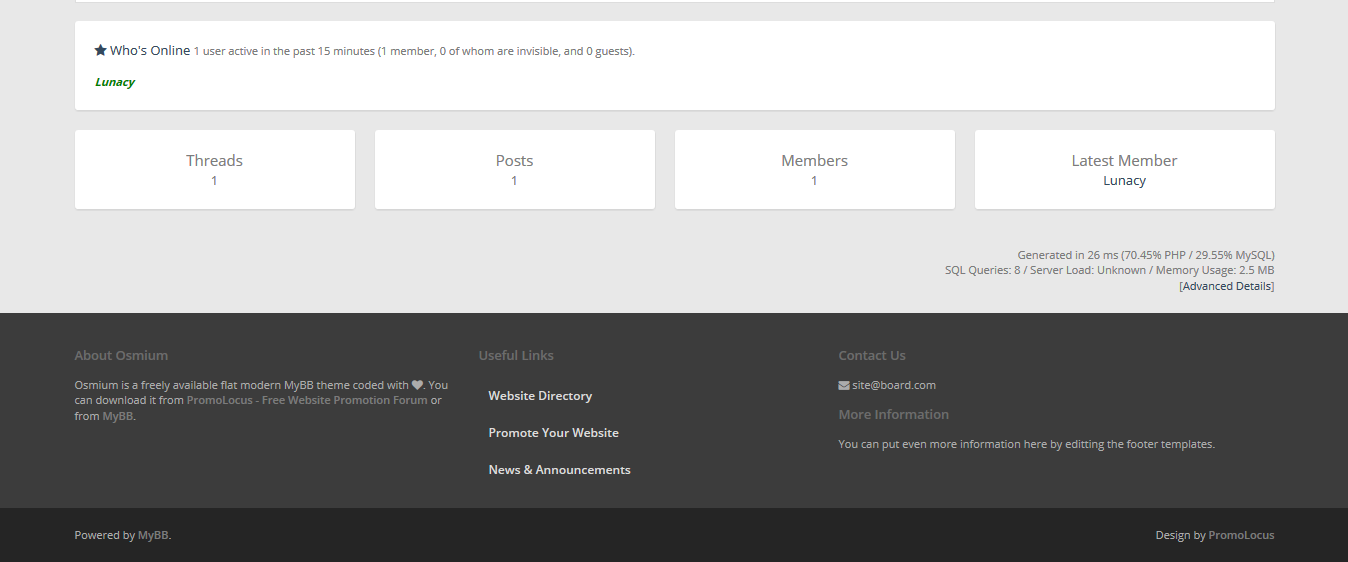Viewport: 1348px width, 562px height.
Task: Click the site@board.com email address
Action: click(894, 385)
